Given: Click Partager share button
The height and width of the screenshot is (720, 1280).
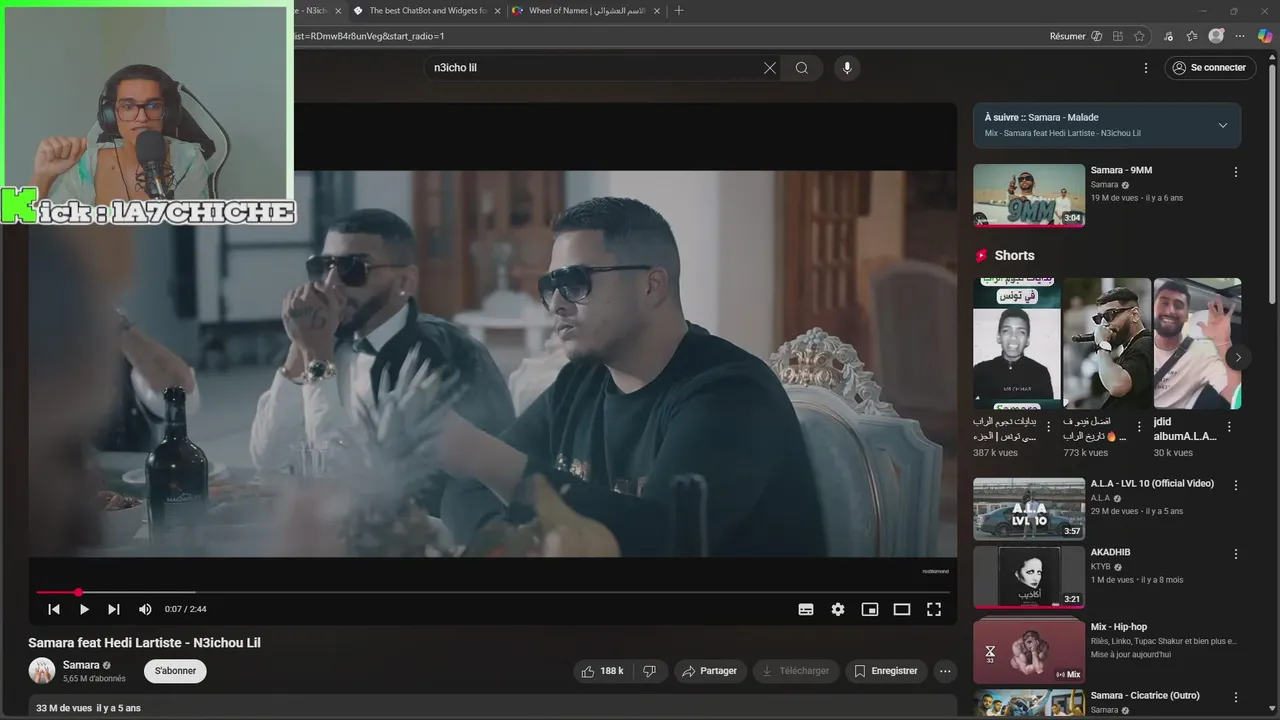Looking at the screenshot, I should [x=709, y=671].
